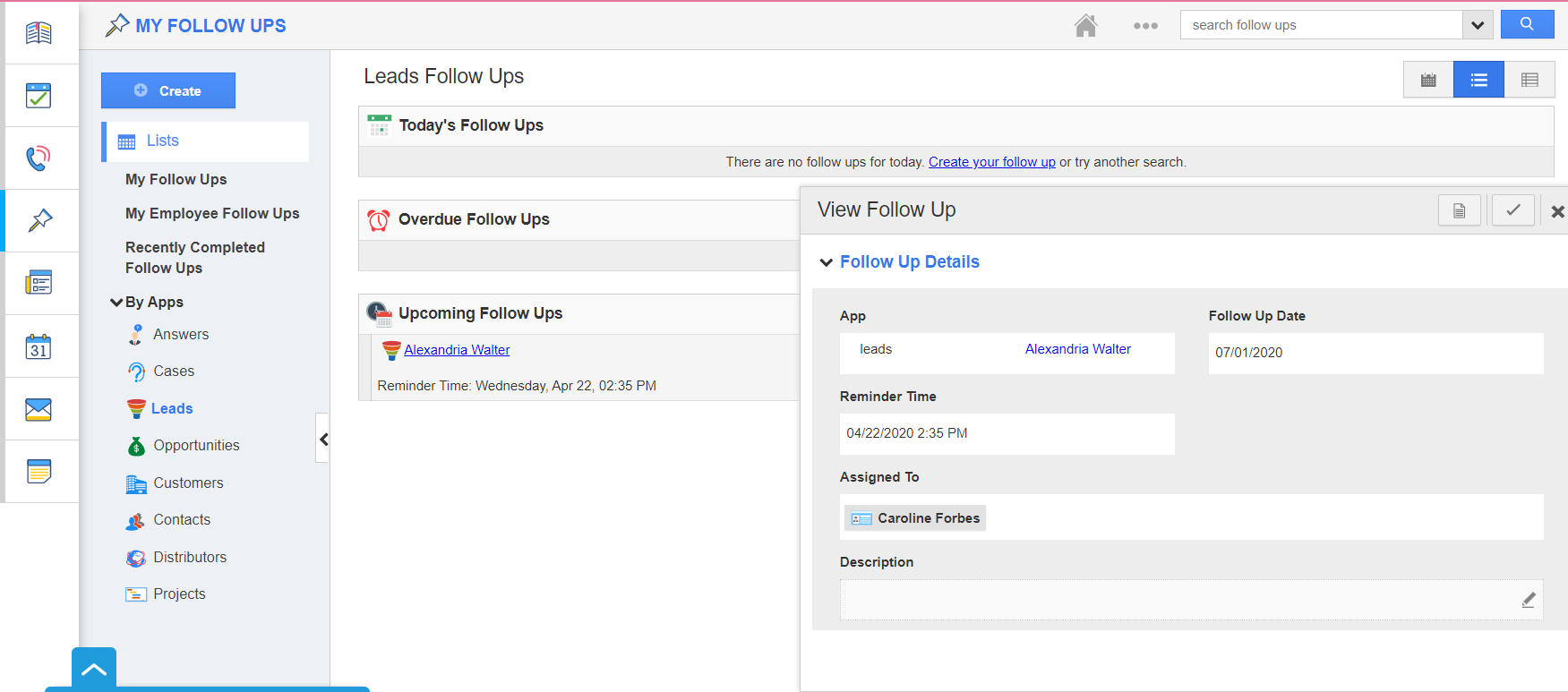The height and width of the screenshot is (692, 1568).
Task: Select My Employee Follow Ups
Action: [212, 213]
